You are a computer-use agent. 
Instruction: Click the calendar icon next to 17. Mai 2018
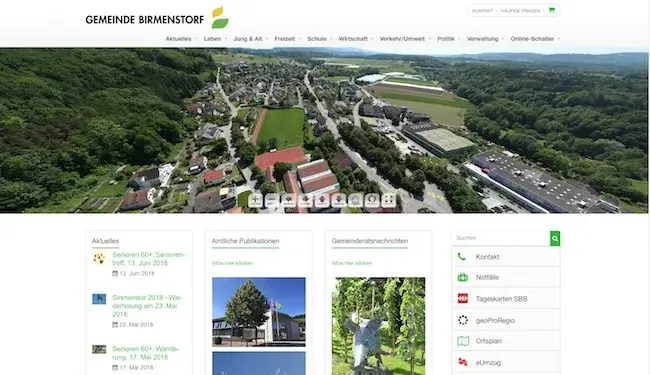point(115,368)
